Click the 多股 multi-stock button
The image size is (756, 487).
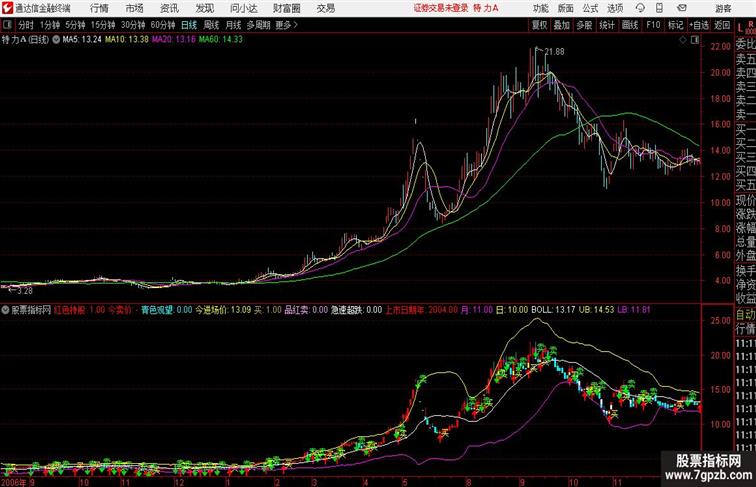[x=584, y=25]
